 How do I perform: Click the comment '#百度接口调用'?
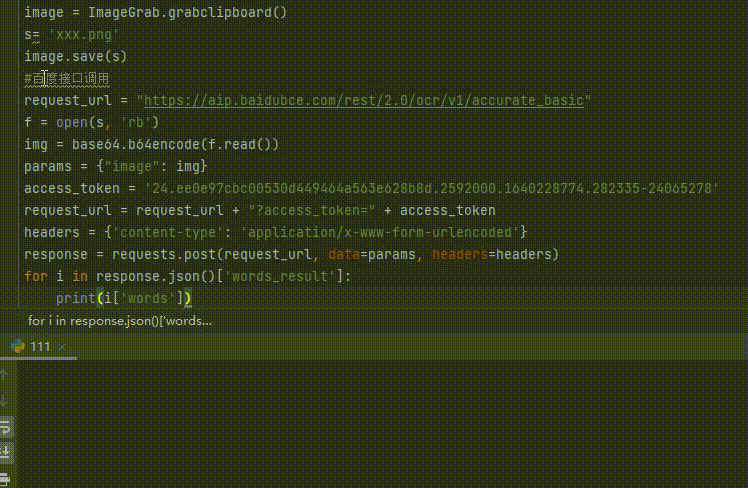tap(67, 79)
